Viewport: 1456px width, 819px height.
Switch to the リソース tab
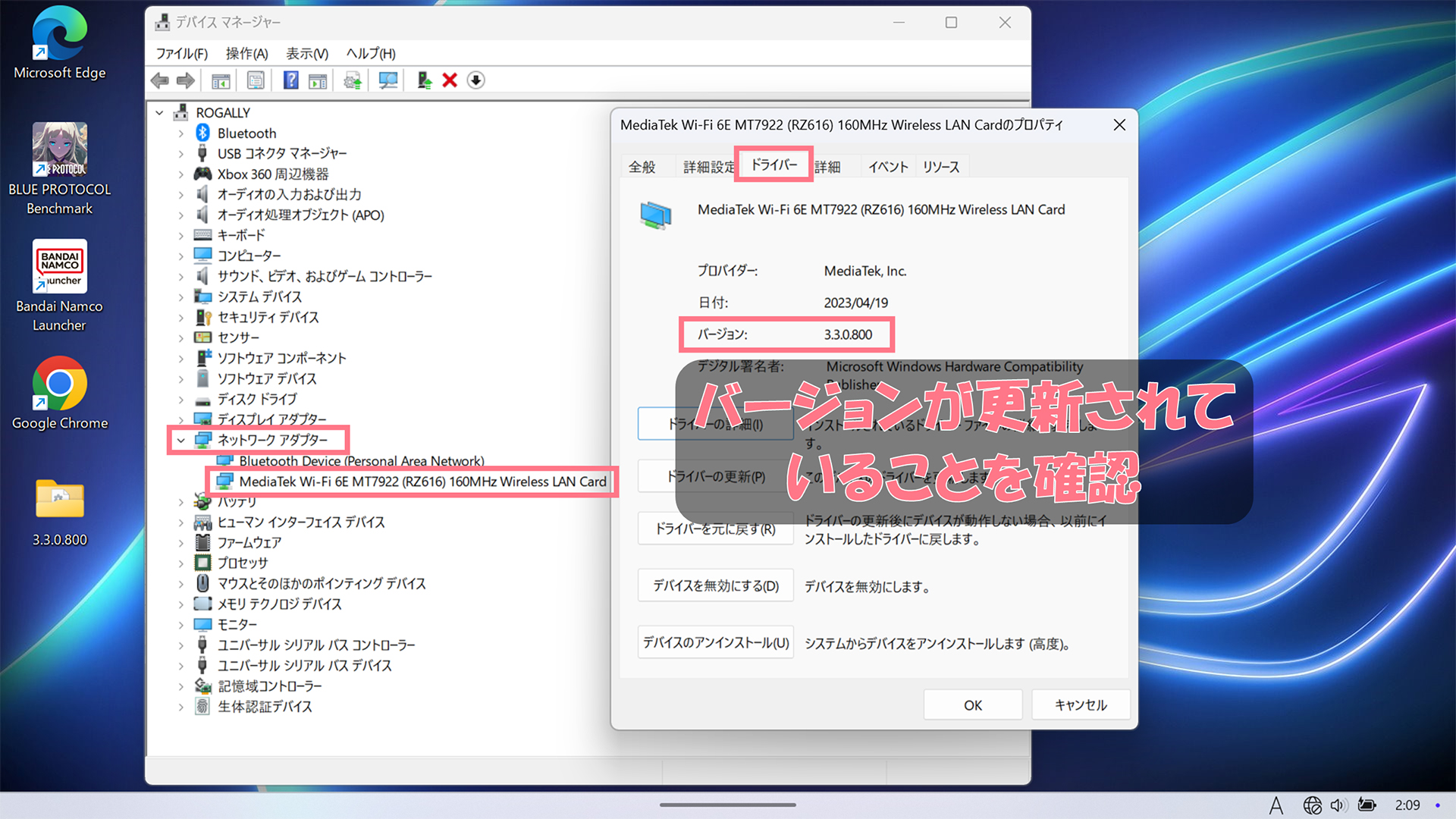[941, 167]
